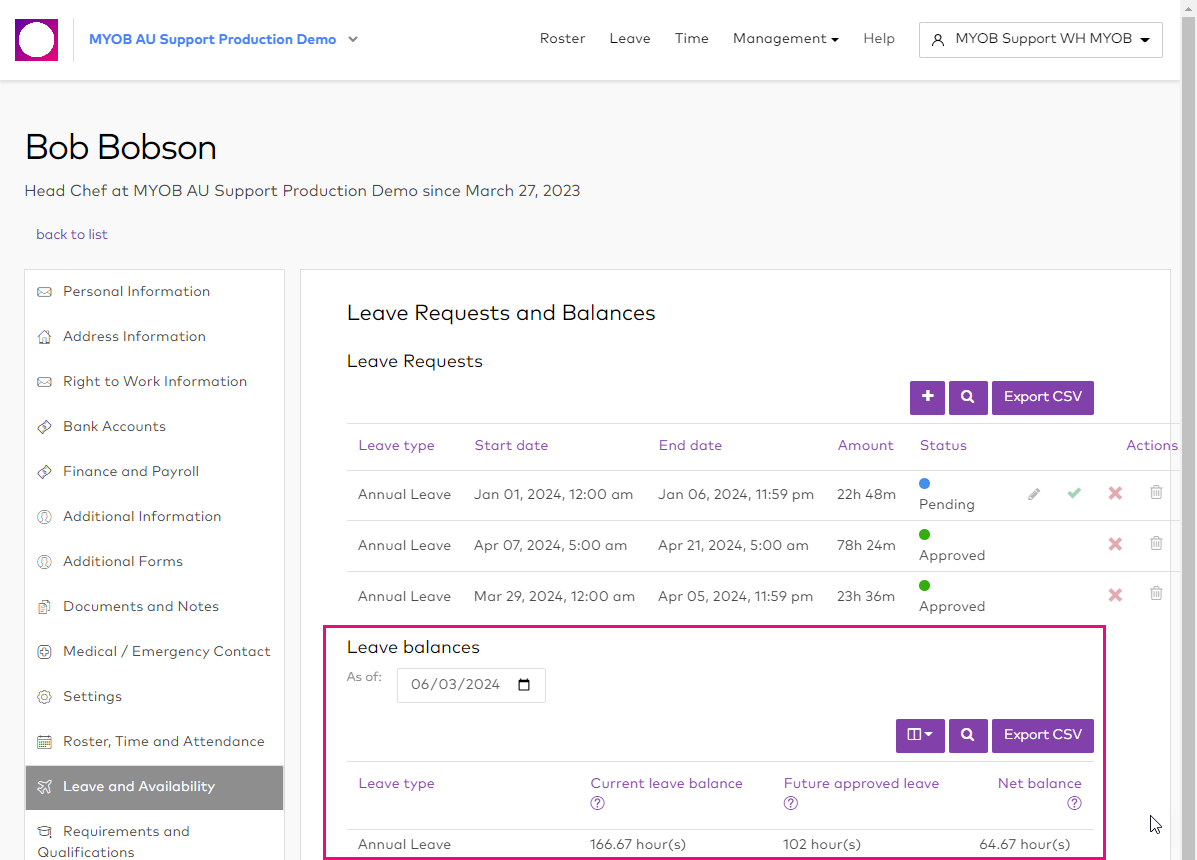This screenshot has width=1197, height=860.
Task: Approve pending leave with green checkmark
Action: 1074,493
